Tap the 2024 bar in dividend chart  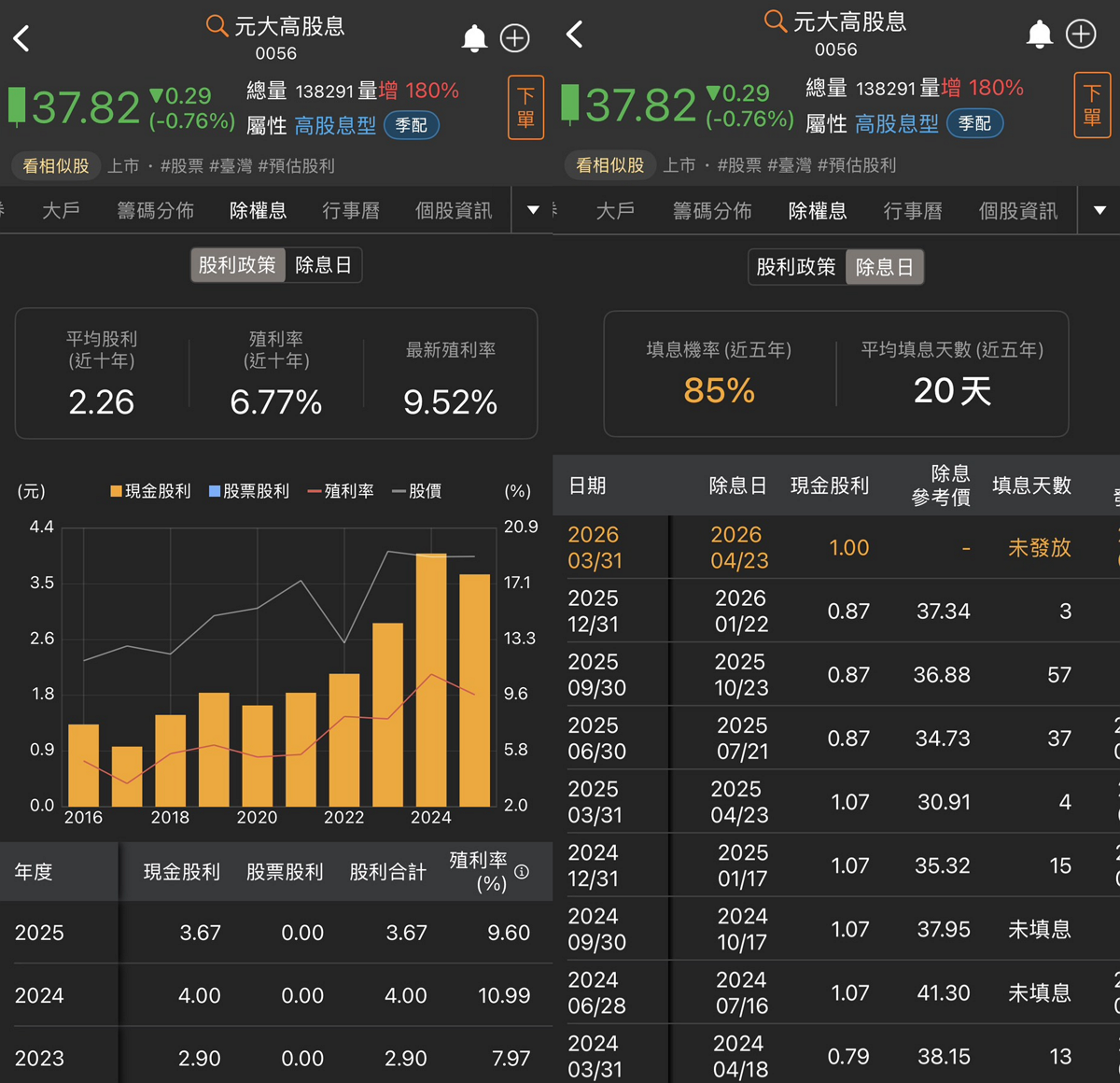click(430, 680)
